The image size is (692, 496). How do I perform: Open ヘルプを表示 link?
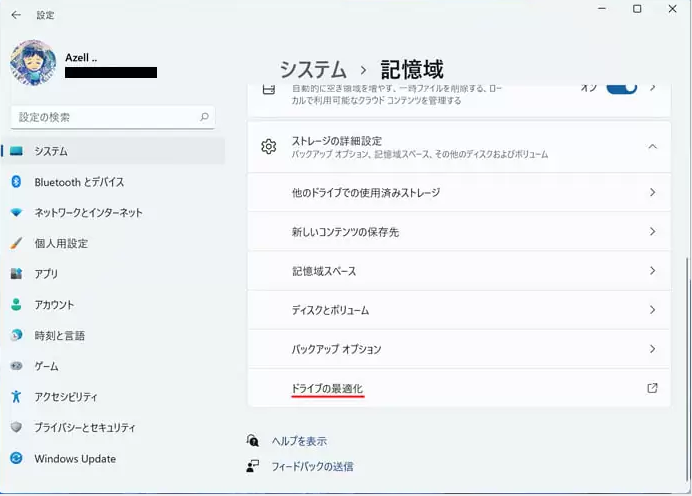coord(299,441)
